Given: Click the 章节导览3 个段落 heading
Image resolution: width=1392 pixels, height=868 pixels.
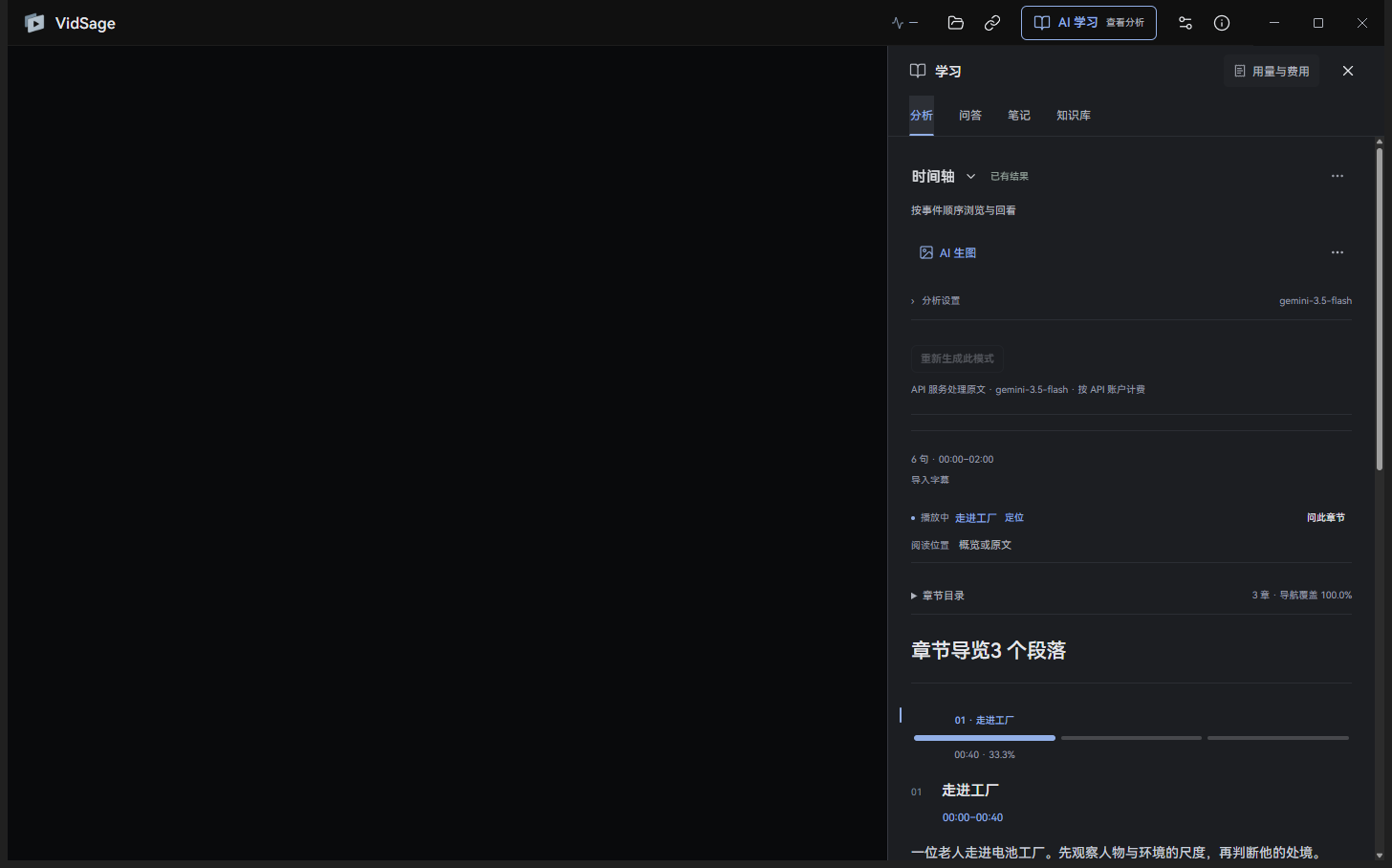Looking at the screenshot, I should click(989, 650).
